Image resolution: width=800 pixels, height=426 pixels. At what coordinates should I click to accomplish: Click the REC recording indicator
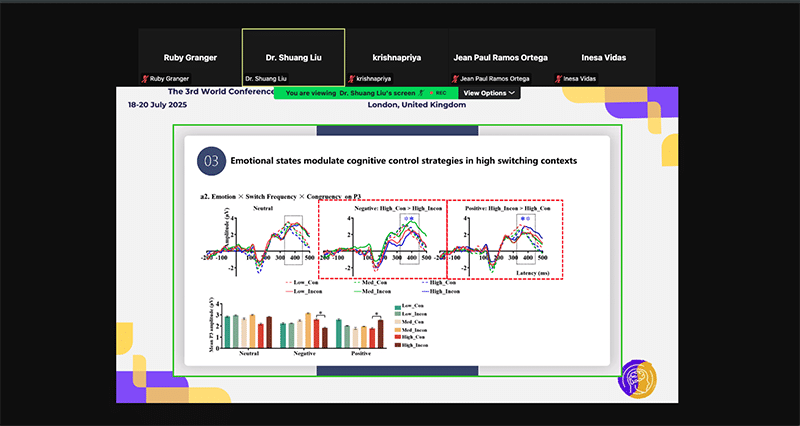click(437, 93)
